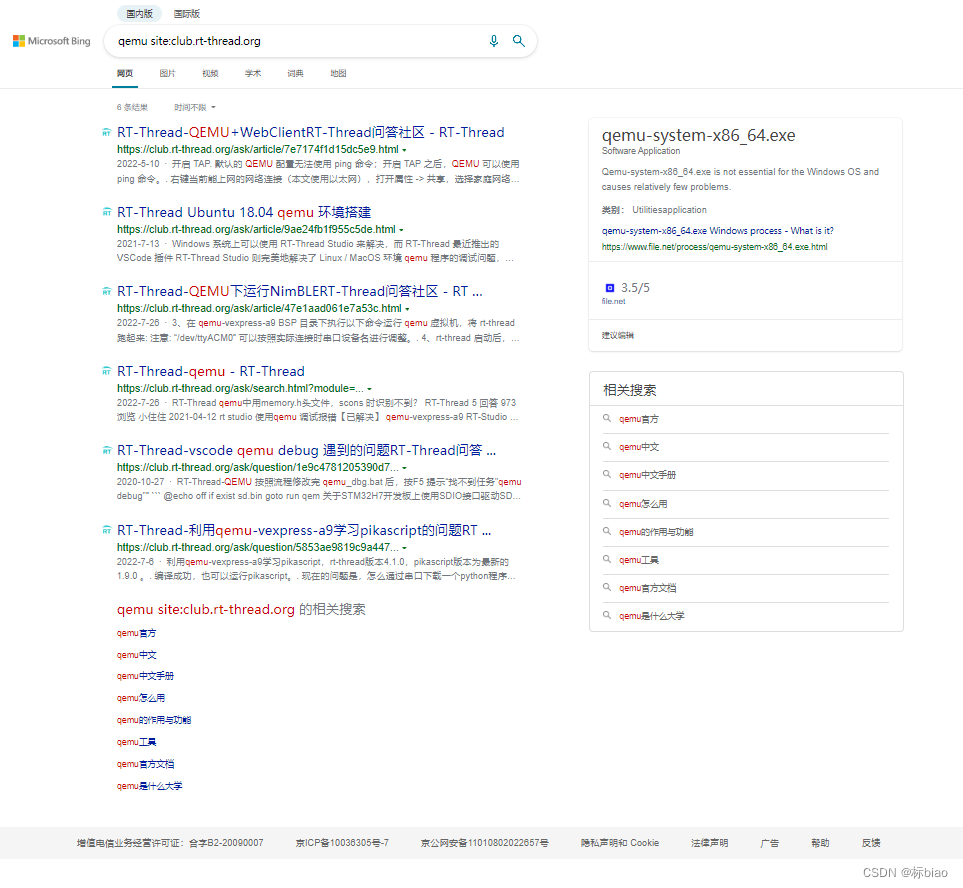Image resolution: width=963 pixels, height=888 pixels.
Task: Expand URL arrow for 7e7174f1d15dc5e9.html
Action: tap(404, 150)
